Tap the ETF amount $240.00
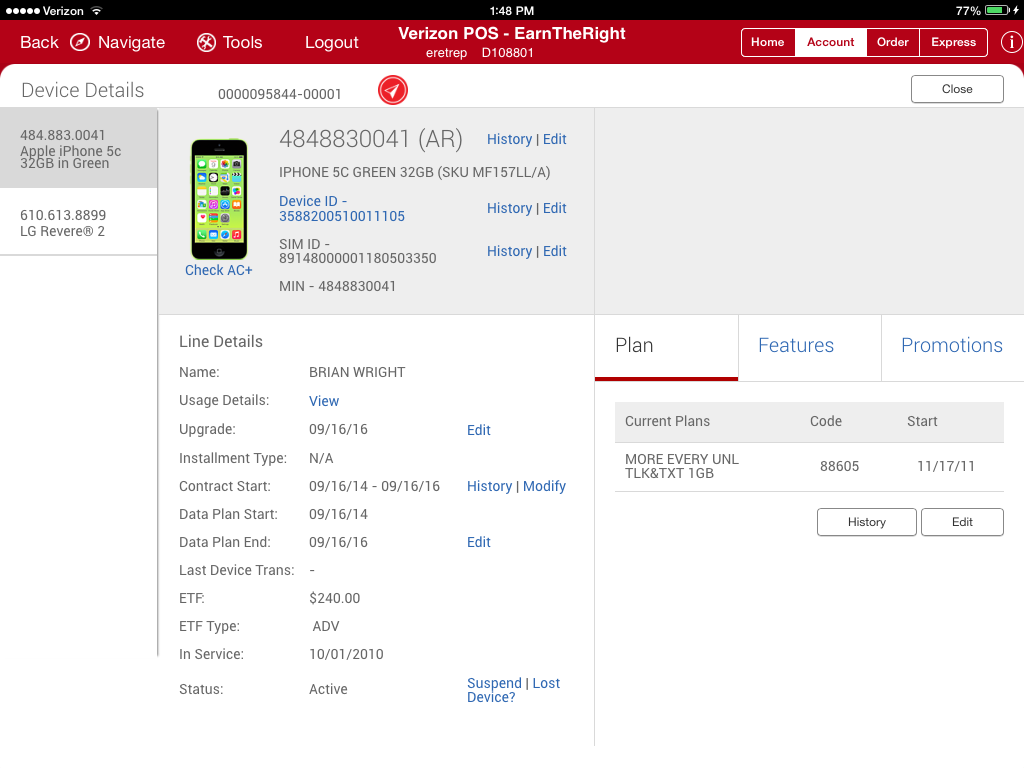1024x768 pixels. pos(334,598)
